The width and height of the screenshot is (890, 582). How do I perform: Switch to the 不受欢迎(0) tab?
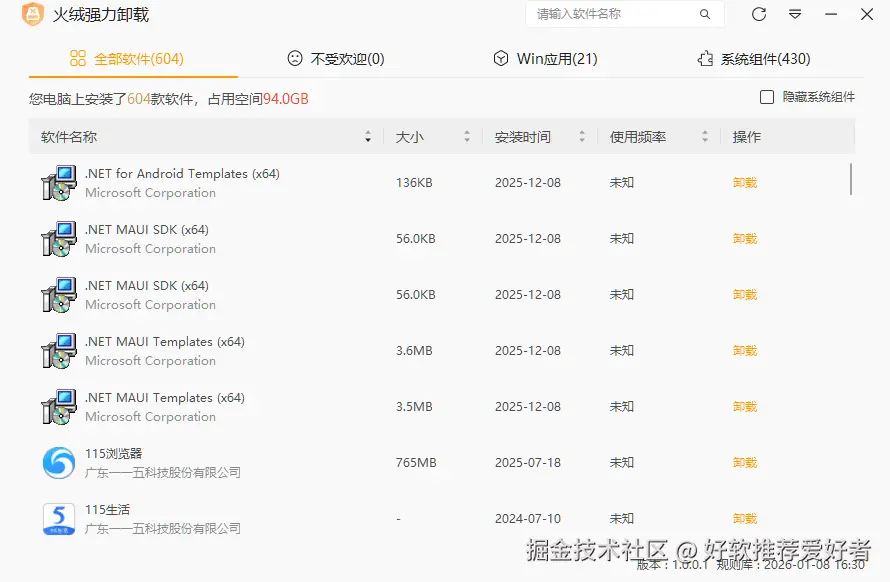point(336,58)
